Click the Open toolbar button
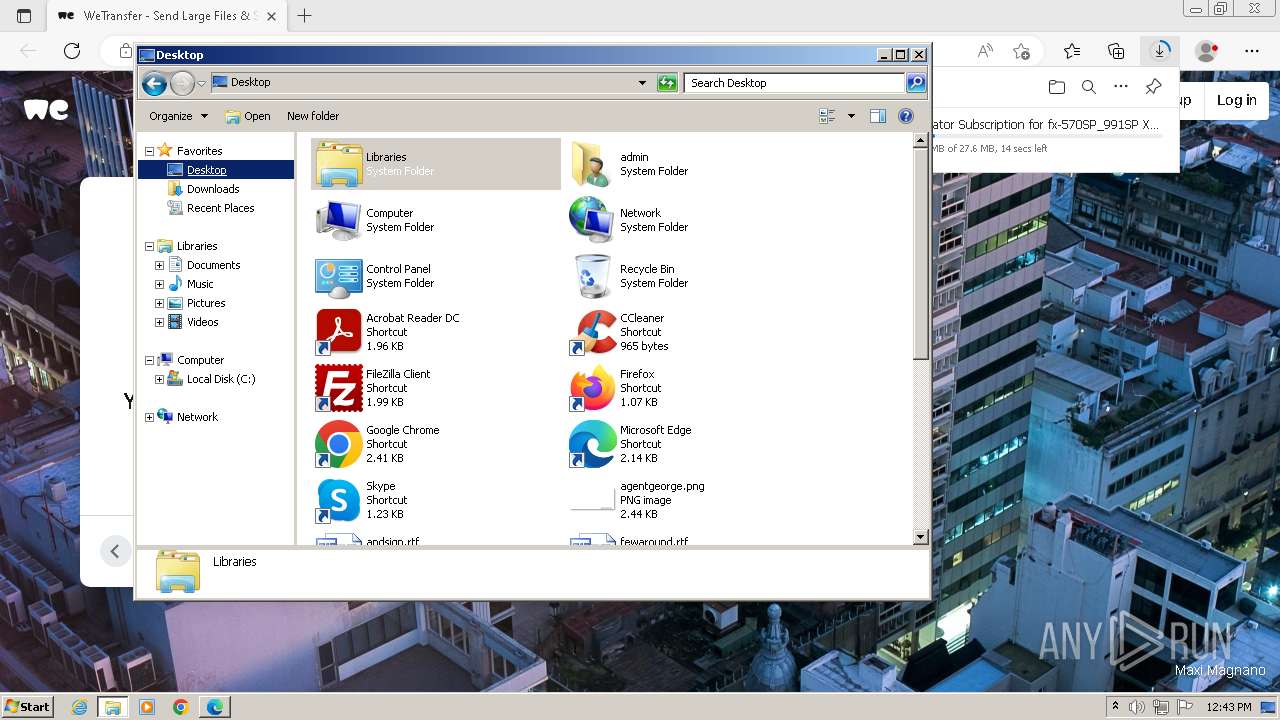The image size is (1280, 720). coord(248,116)
